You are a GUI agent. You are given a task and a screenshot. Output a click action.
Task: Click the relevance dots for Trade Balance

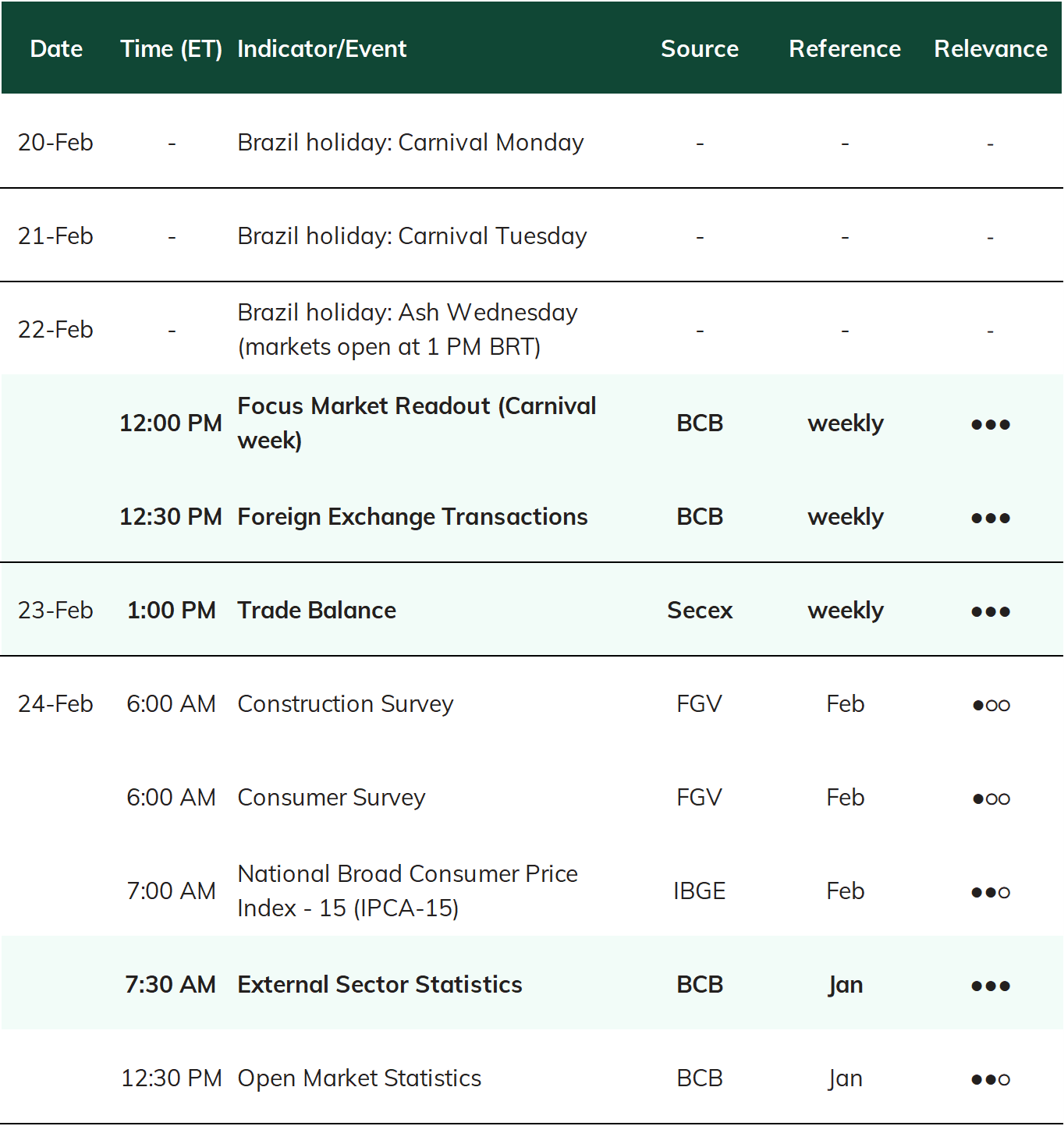pyautogui.click(x=991, y=612)
